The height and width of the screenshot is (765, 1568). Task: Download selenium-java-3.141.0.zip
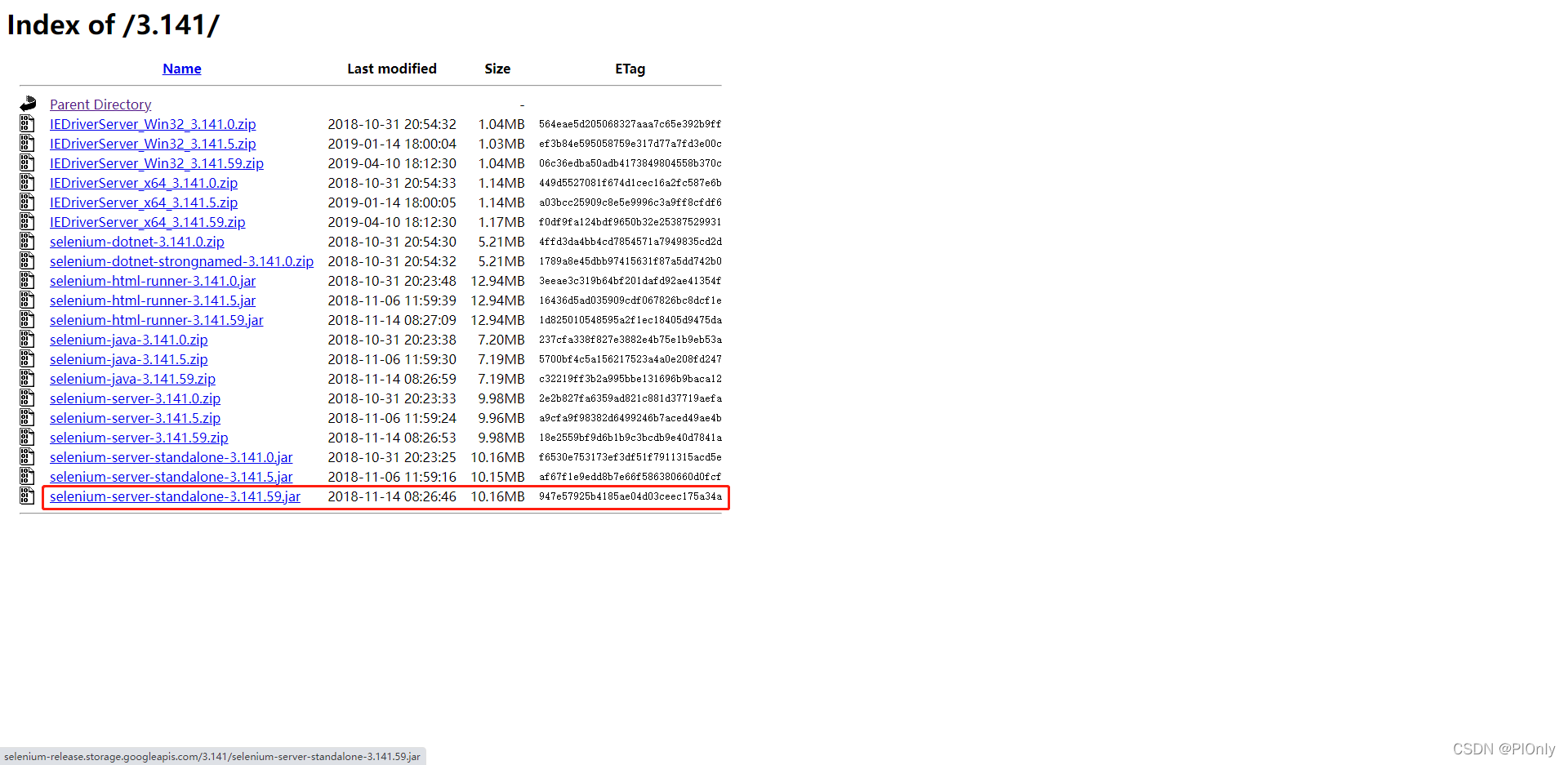coord(129,340)
